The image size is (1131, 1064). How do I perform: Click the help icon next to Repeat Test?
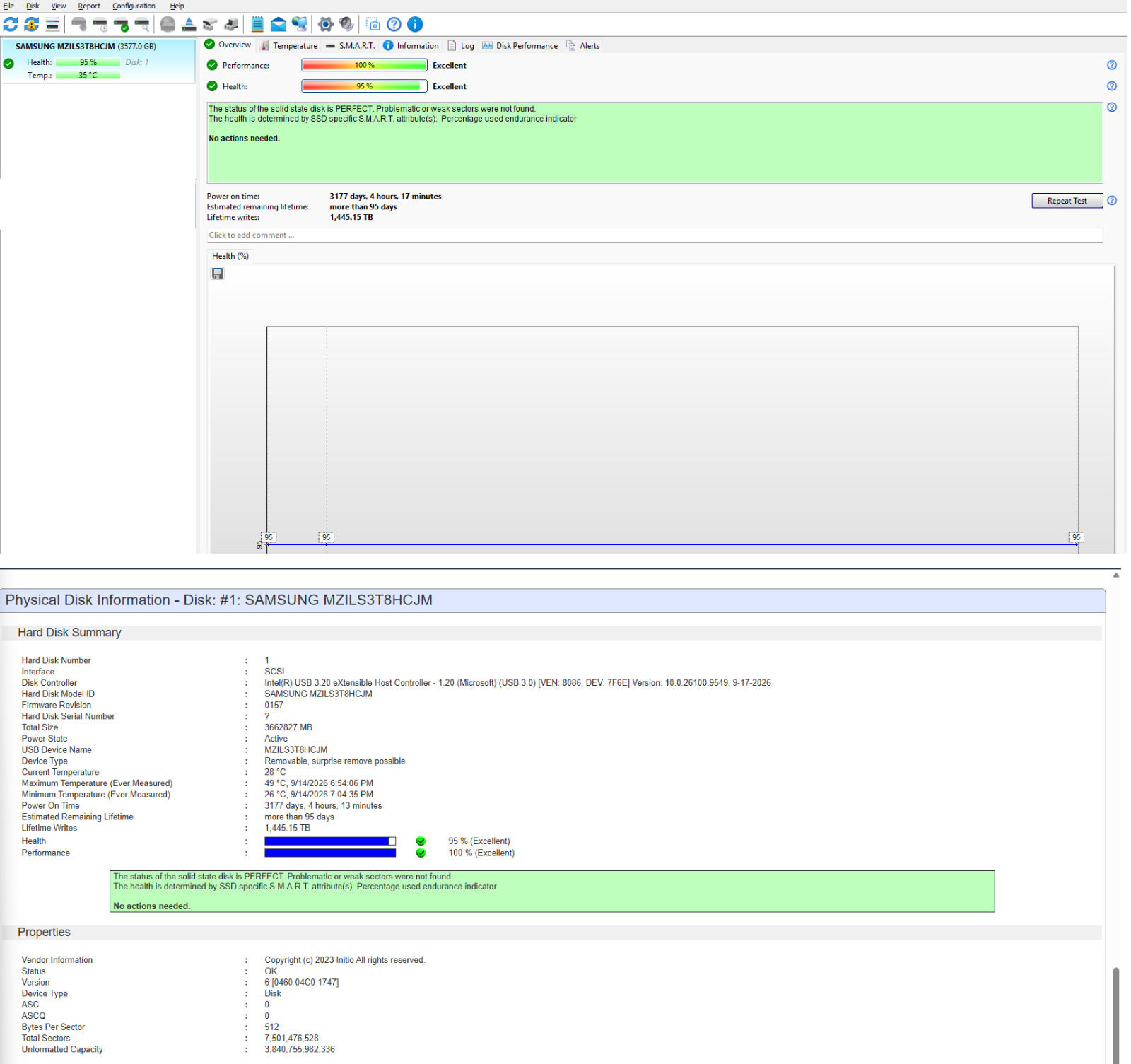[1112, 201]
